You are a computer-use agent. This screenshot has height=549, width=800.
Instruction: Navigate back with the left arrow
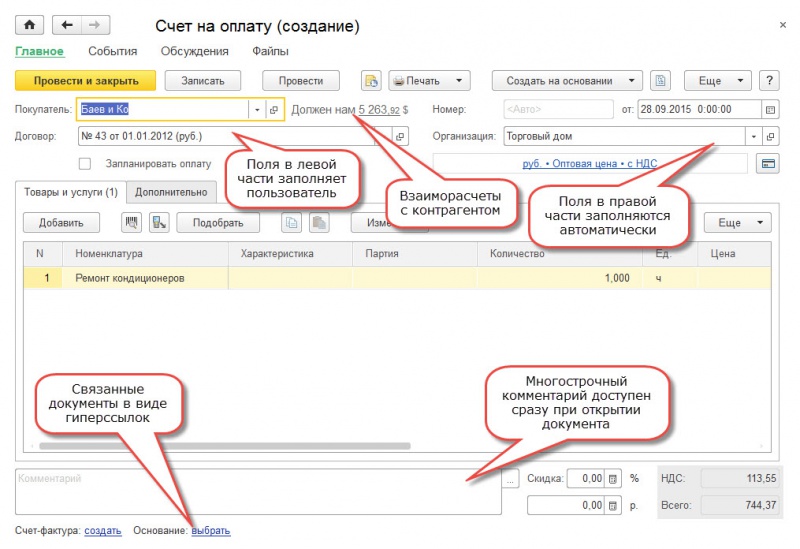point(67,25)
